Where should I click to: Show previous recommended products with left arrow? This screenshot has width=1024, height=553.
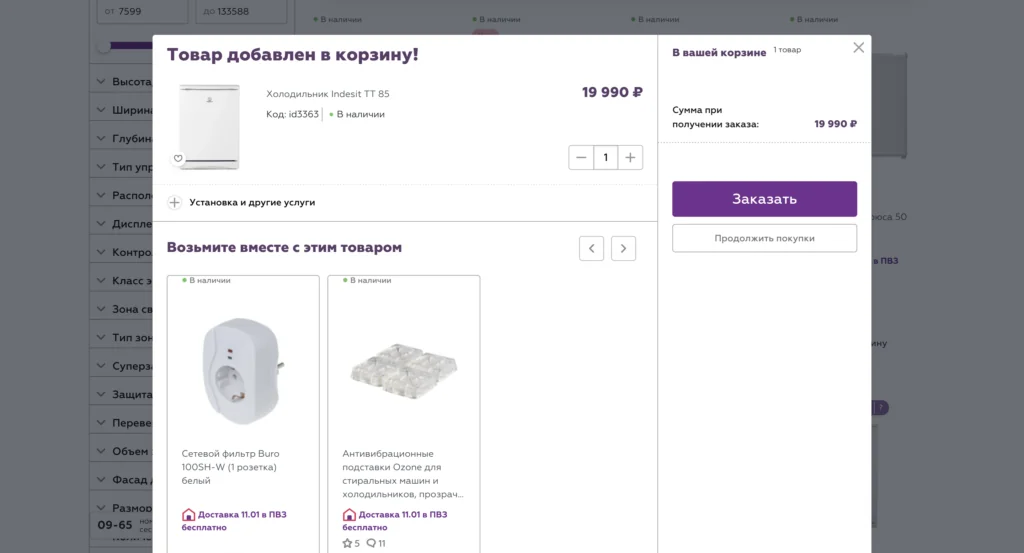pyautogui.click(x=591, y=248)
